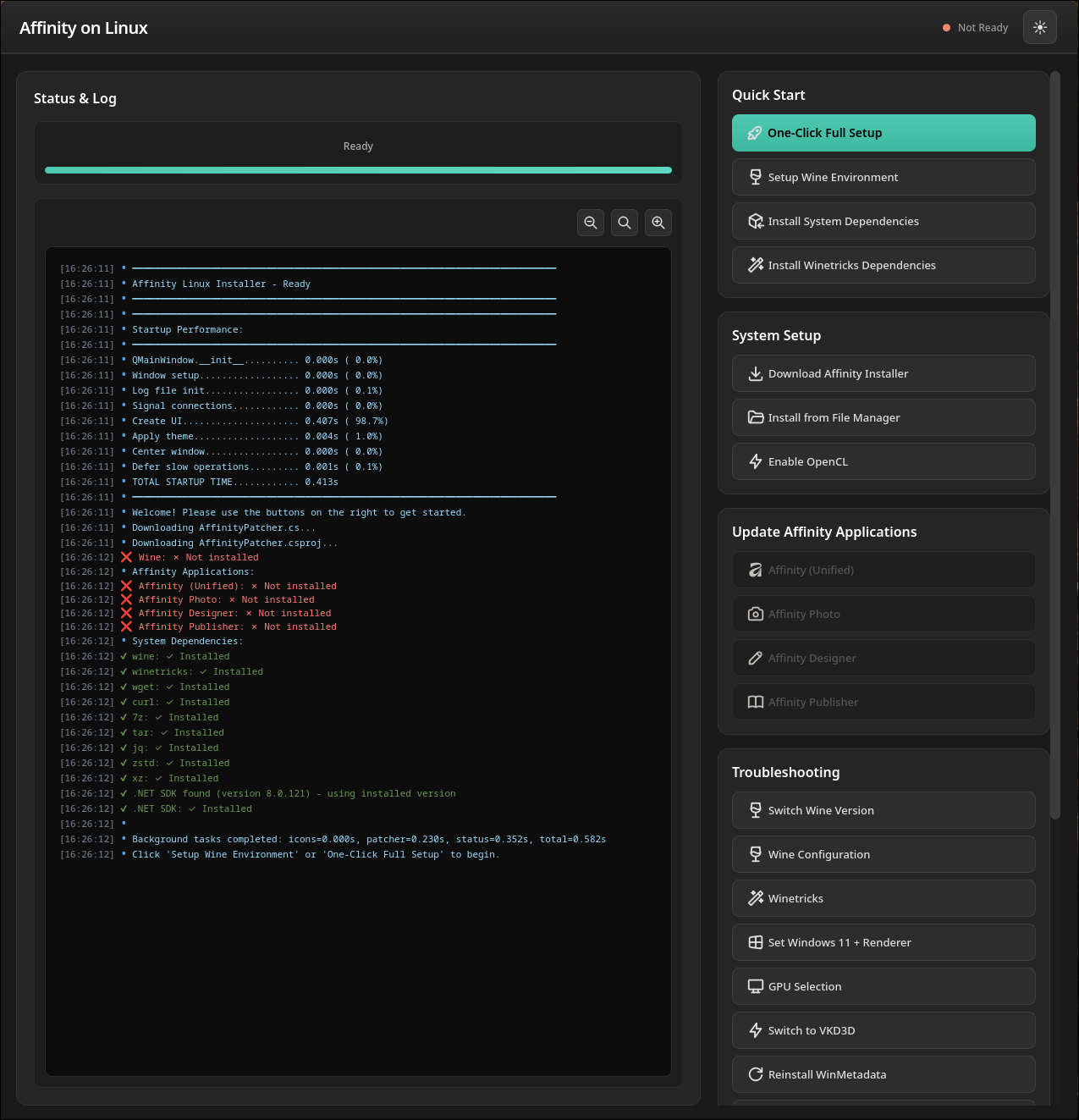Viewport: 1079px width, 1120px height.
Task: Start the One-Click Full Setup
Action: click(883, 133)
